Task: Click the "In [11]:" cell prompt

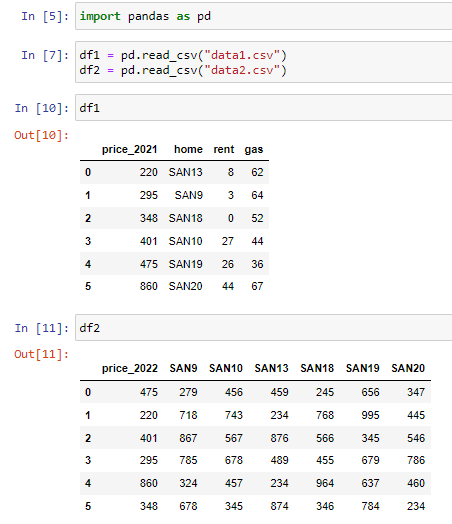Action: (42, 328)
